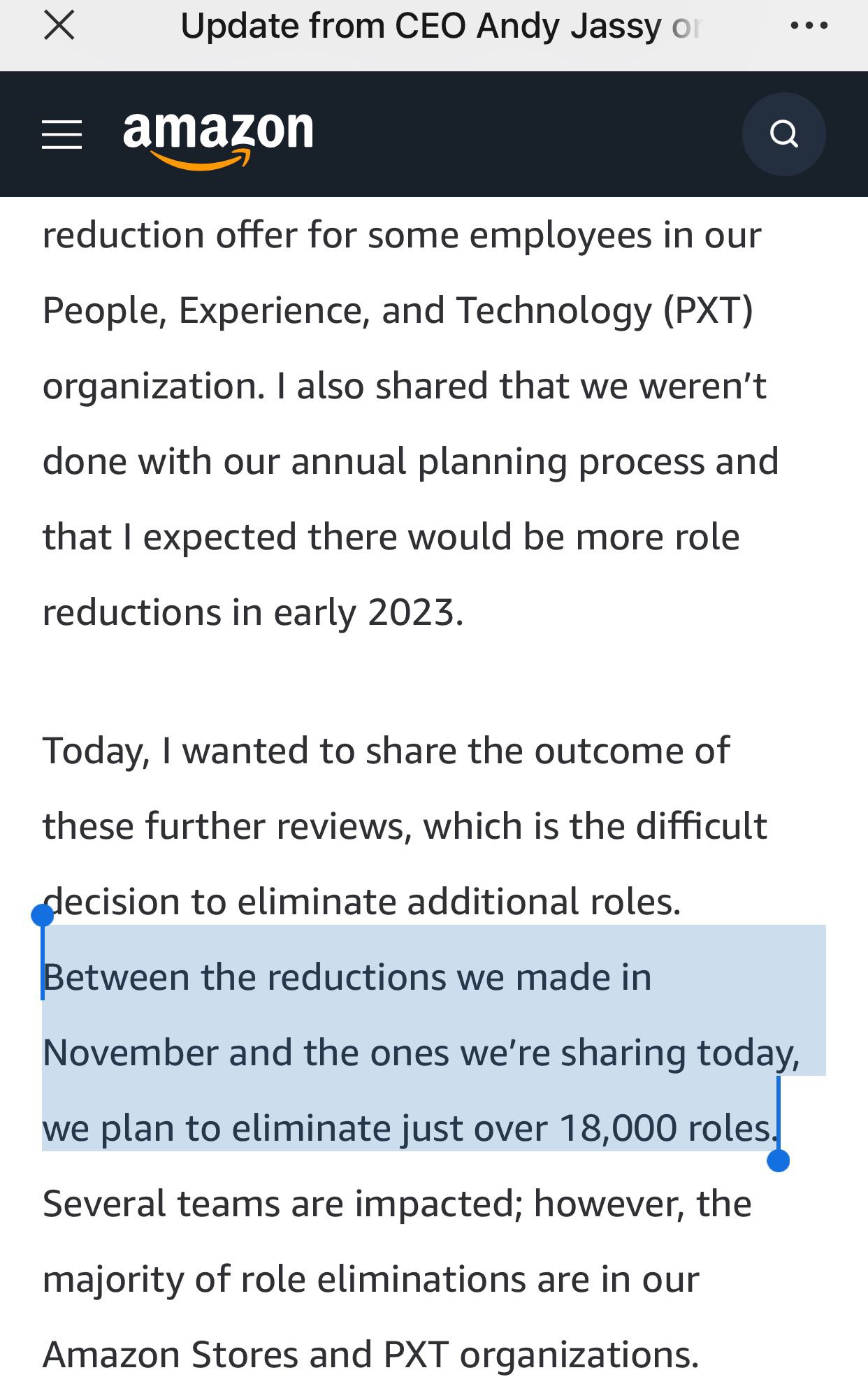The width and height of the screenshot is (868, 1398).
Task: Tap the Amazon logo
Action: 218,138
